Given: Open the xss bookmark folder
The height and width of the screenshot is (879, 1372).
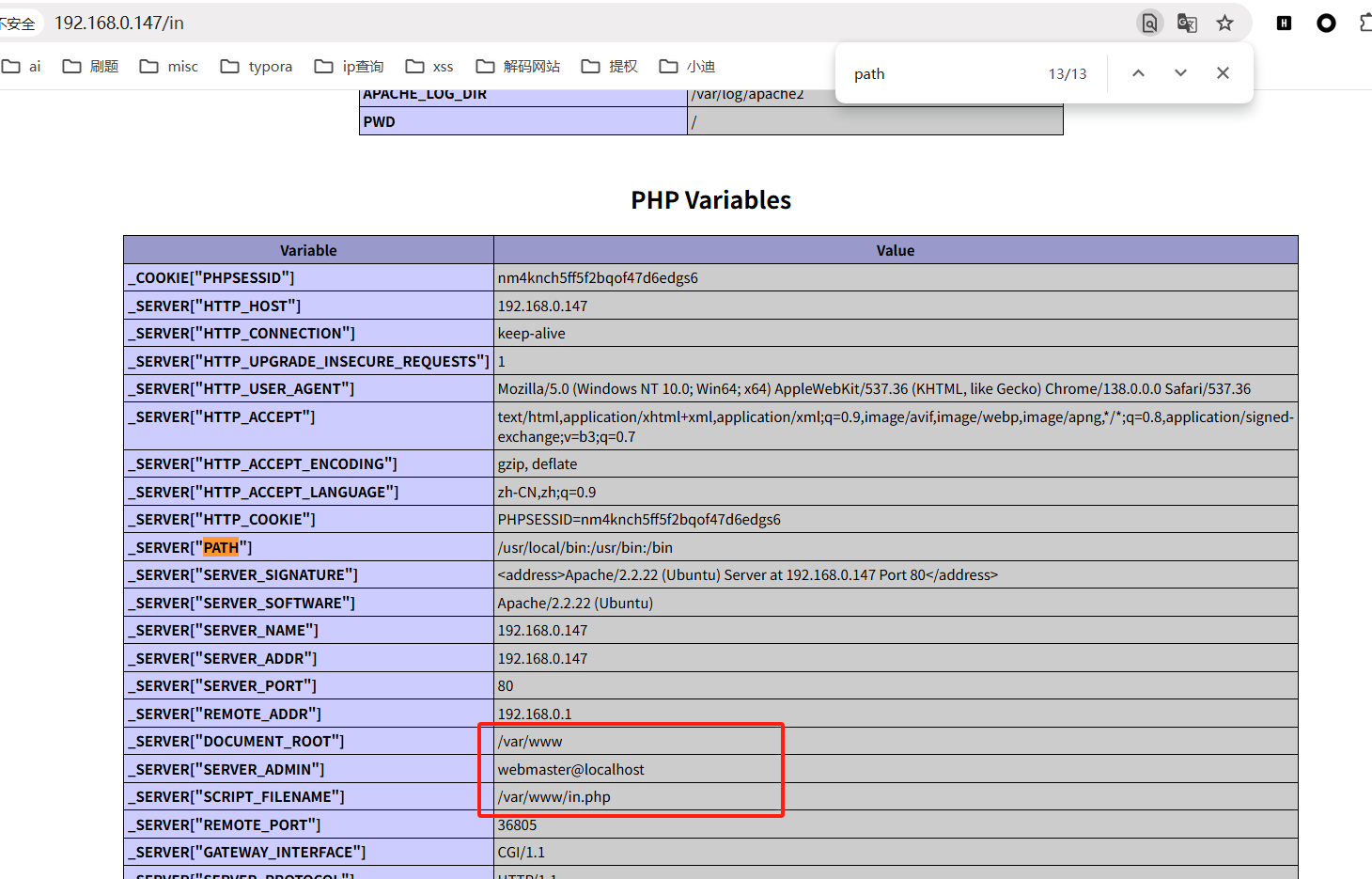Looking at the screenshot, I should click(429, 67).
